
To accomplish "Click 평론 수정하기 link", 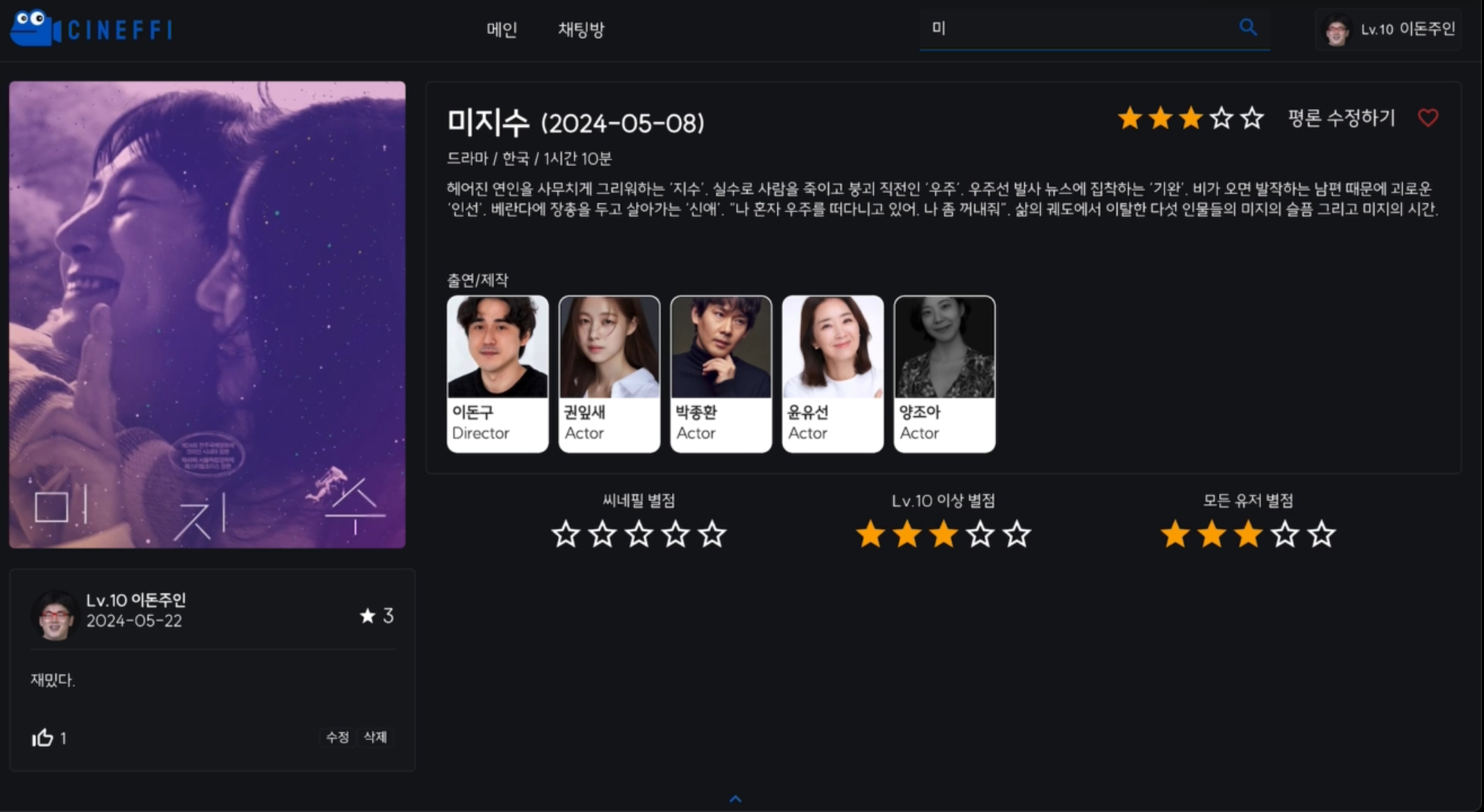I will coord(1341,118).
